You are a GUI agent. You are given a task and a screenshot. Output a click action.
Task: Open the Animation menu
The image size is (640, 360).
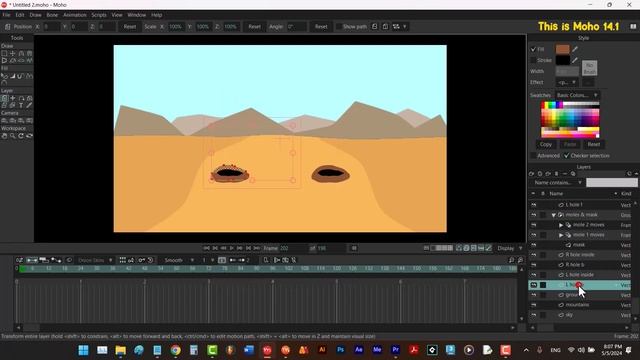[75, 15]
